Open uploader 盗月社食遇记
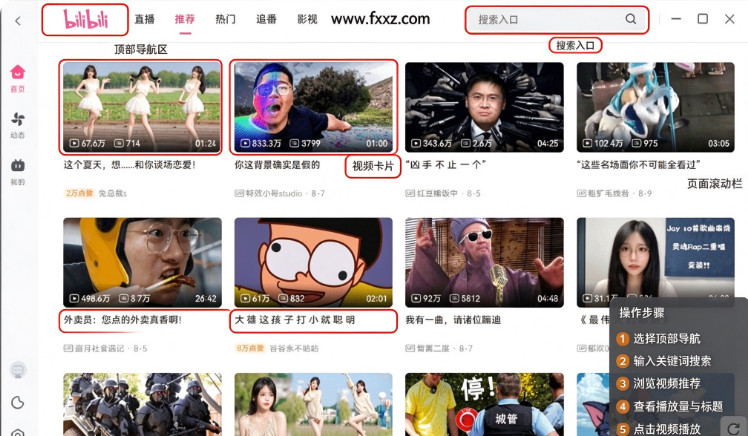This screenshot has height=436, width=748. tap(99, 348)
